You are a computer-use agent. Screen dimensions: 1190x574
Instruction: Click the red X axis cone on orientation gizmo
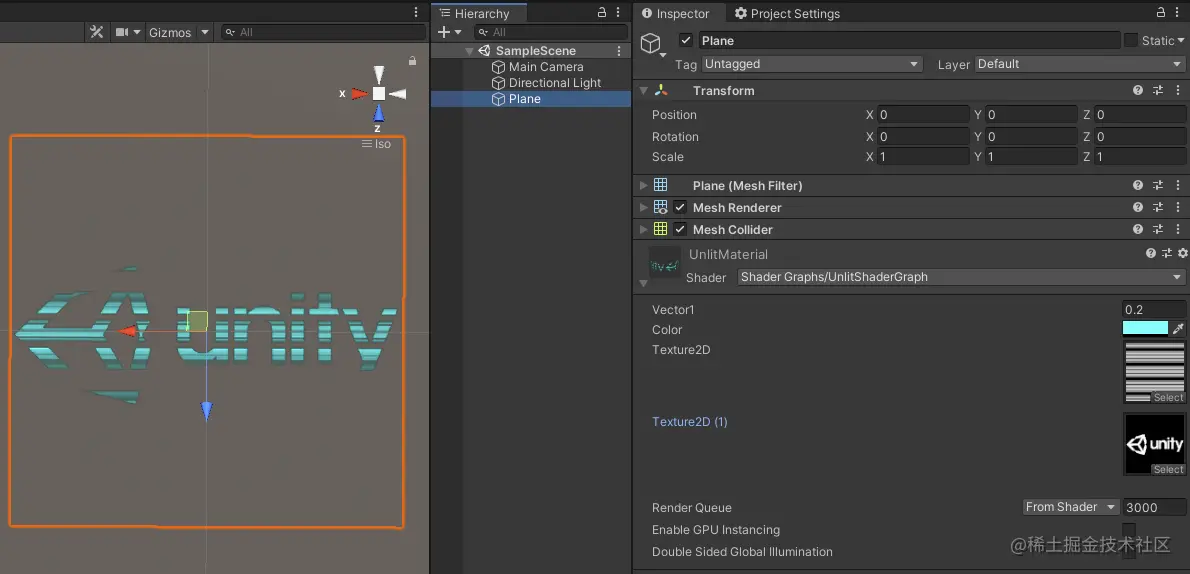tap(360, 93)
